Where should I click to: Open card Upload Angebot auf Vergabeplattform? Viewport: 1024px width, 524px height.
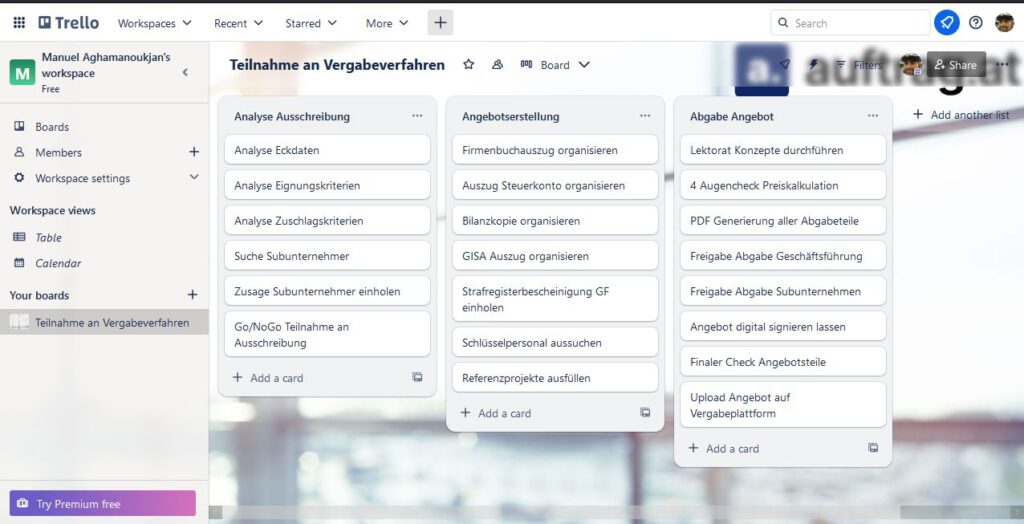click(x=783, y=404)
